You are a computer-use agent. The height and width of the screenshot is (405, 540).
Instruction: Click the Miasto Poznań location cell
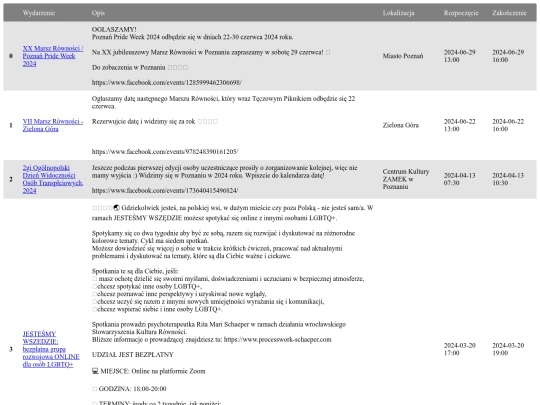403,56
